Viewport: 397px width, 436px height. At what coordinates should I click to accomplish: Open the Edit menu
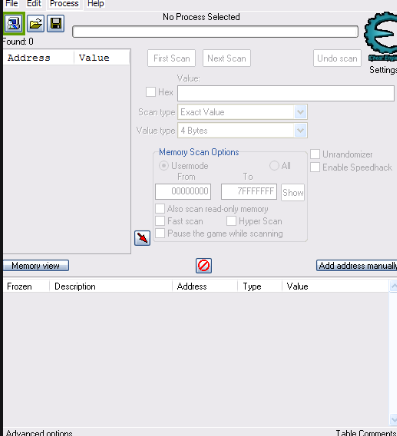click(34, 4)
